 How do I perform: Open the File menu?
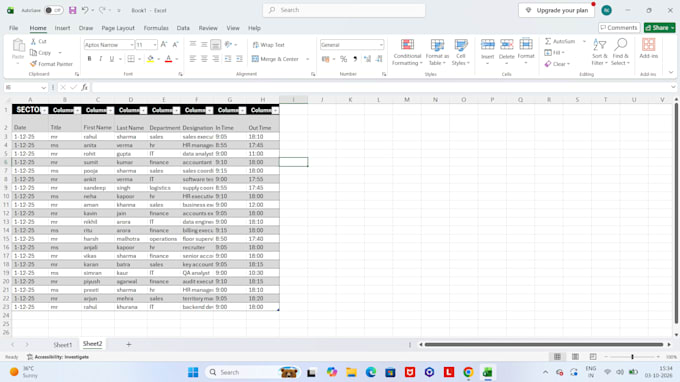(13, 28)
